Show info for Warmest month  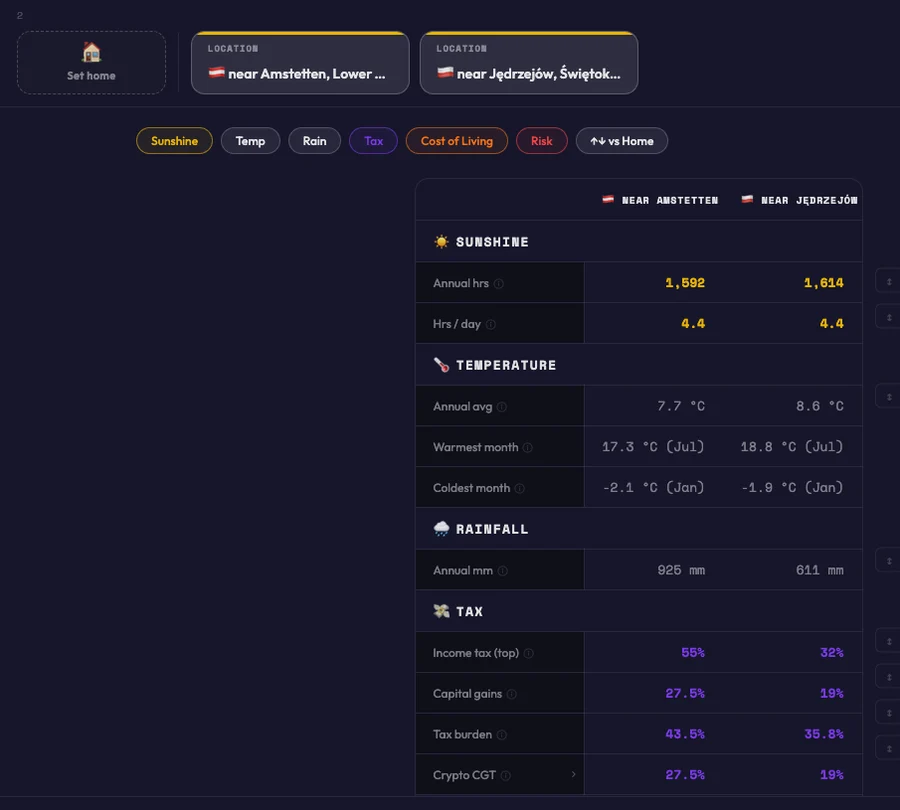tap(527, 447)
